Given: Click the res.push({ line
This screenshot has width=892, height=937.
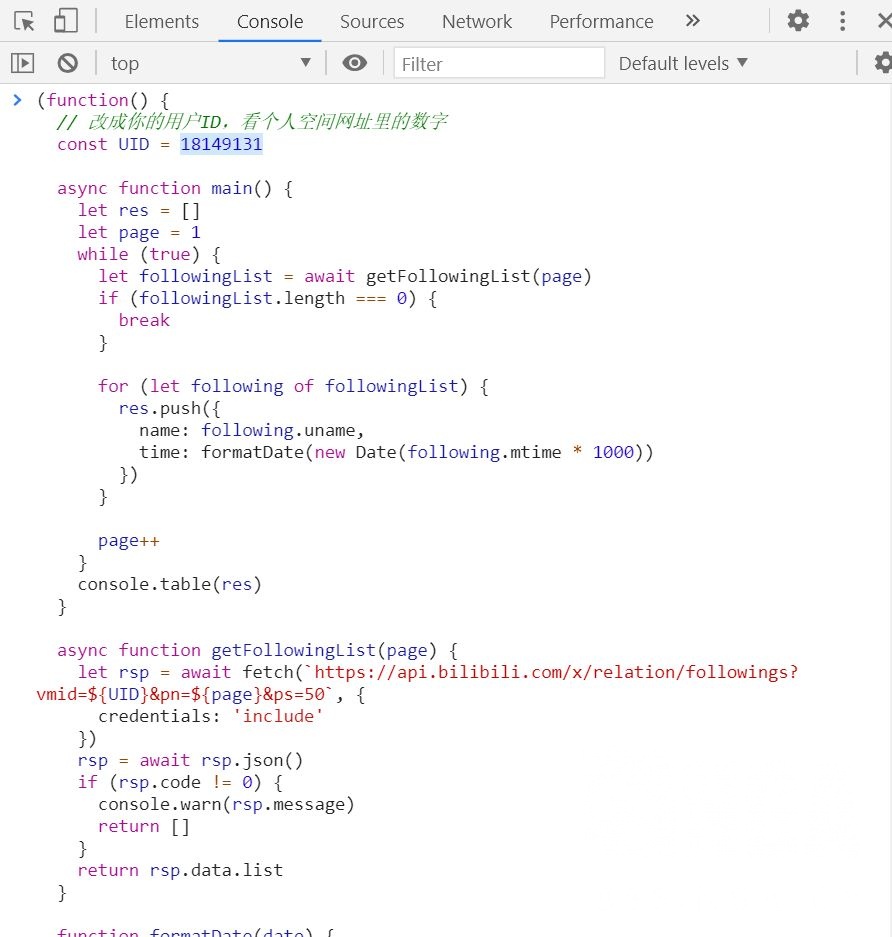Looking at the screenshot, I should pyautogui.click(x=170, y=408).
